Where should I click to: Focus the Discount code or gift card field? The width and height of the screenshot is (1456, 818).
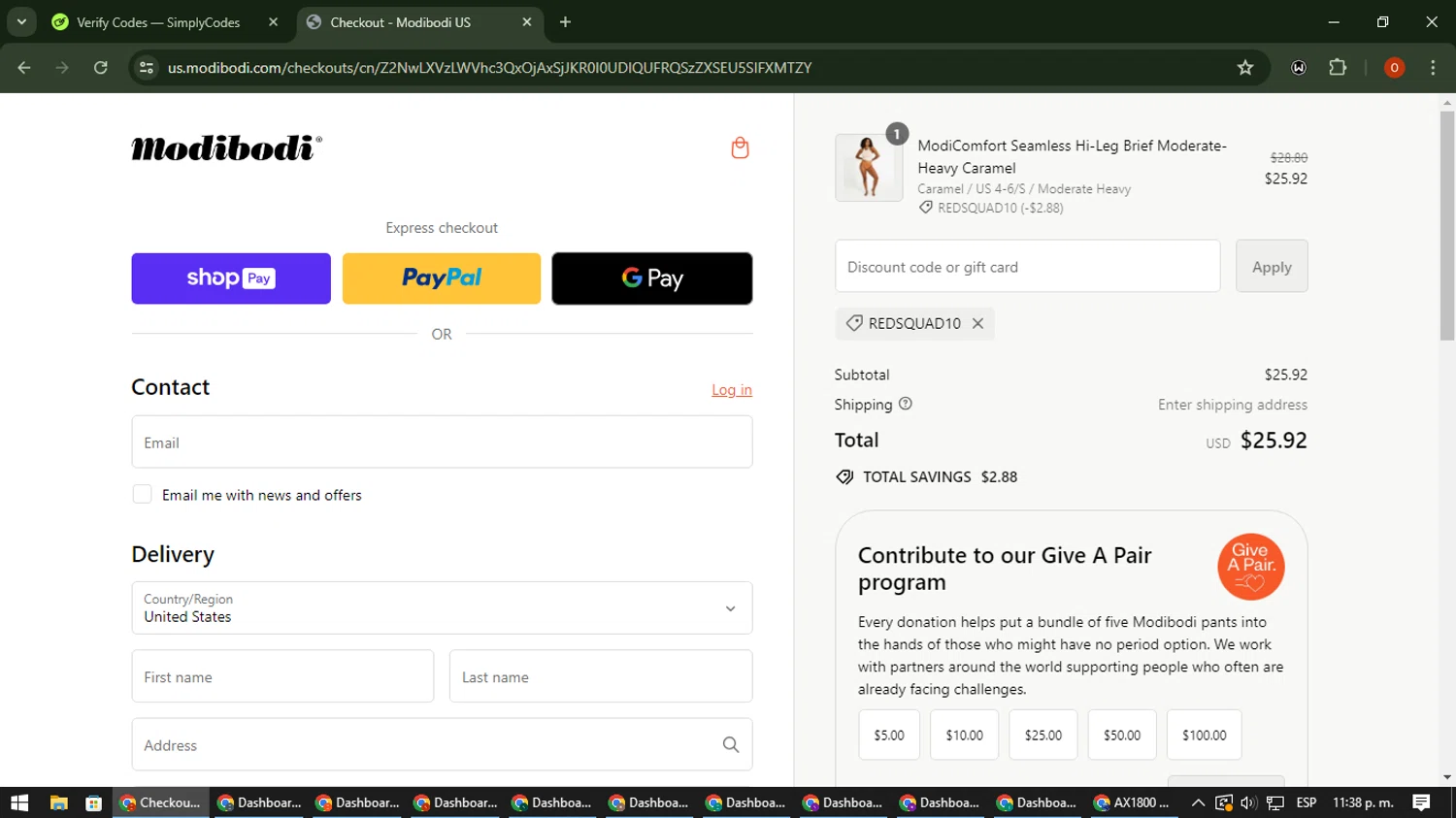(x=1027, y=267)
